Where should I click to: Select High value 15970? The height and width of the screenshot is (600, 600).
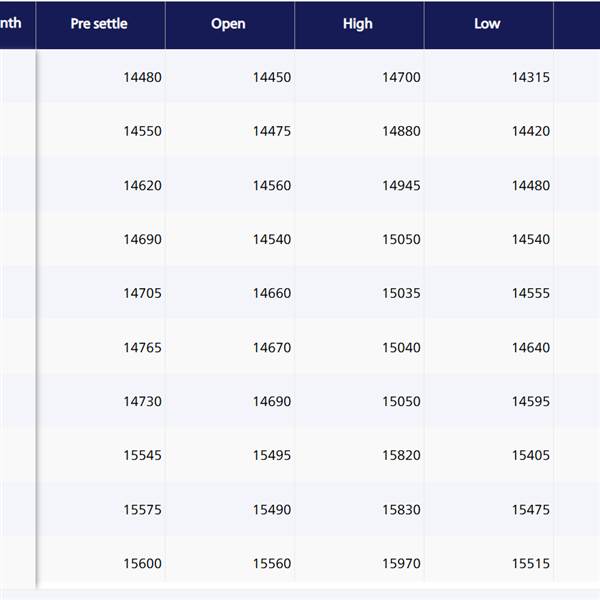(x=401, y=564)
